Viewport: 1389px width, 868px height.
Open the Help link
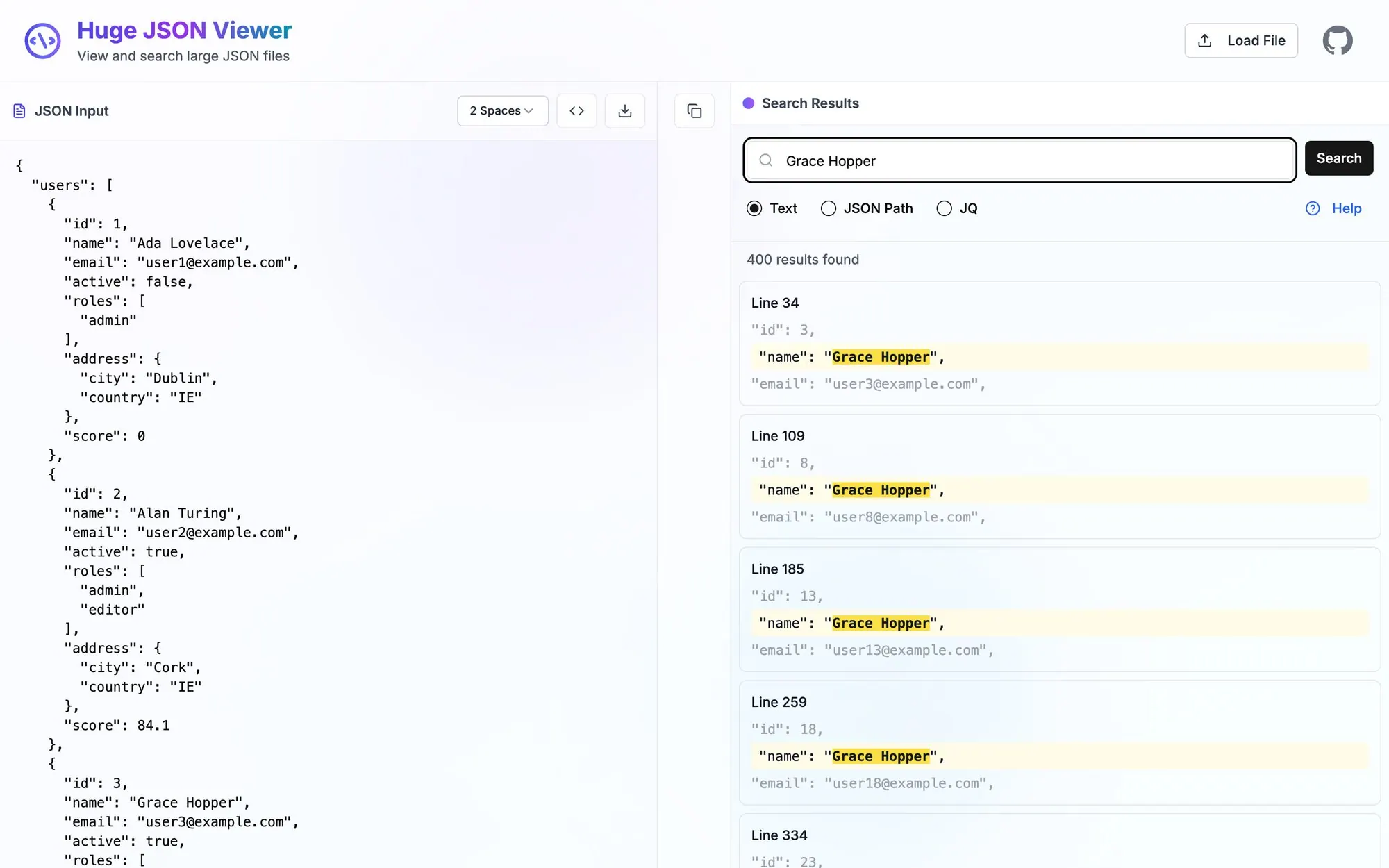(x=1347, y=208)
